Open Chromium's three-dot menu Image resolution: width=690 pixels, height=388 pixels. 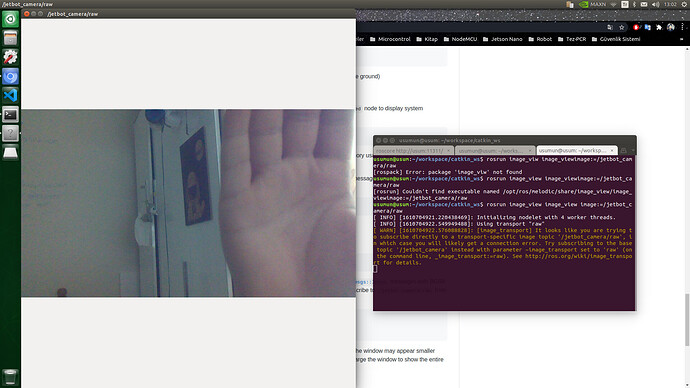(x=683, y=27)
